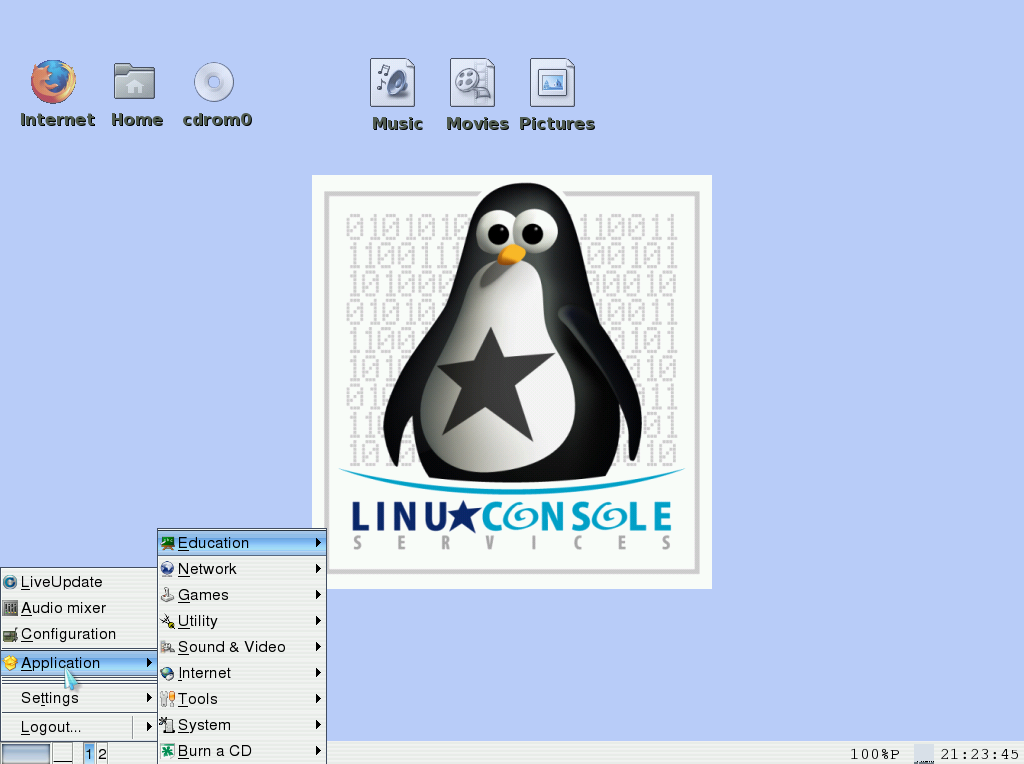Open the Music folder icon
This screenshot has height=764, width=1024.
[x=393, y=83]
